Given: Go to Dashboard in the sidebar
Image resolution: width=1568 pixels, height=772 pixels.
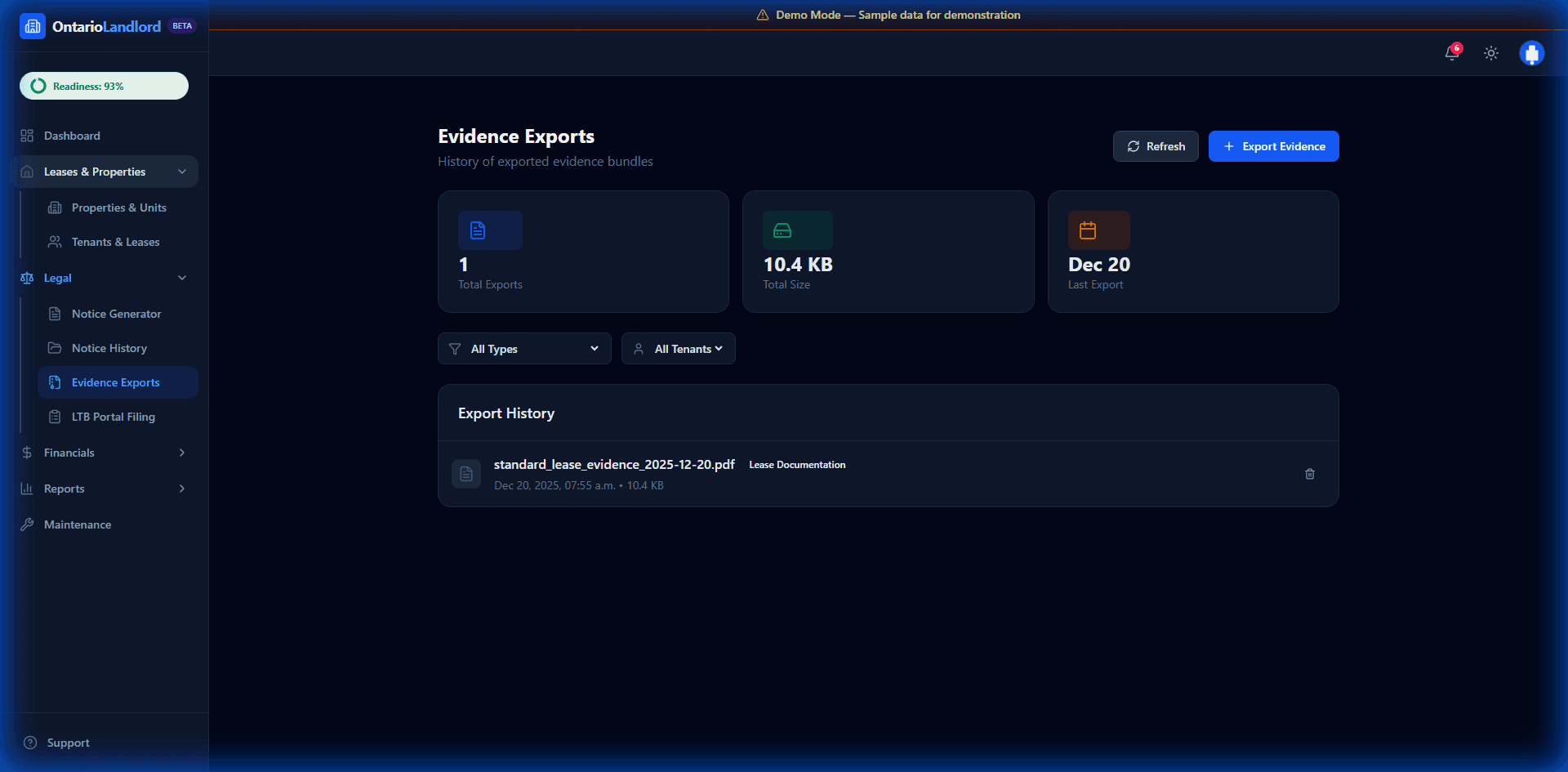Looking at the screenshot, I should pos(72,136).
